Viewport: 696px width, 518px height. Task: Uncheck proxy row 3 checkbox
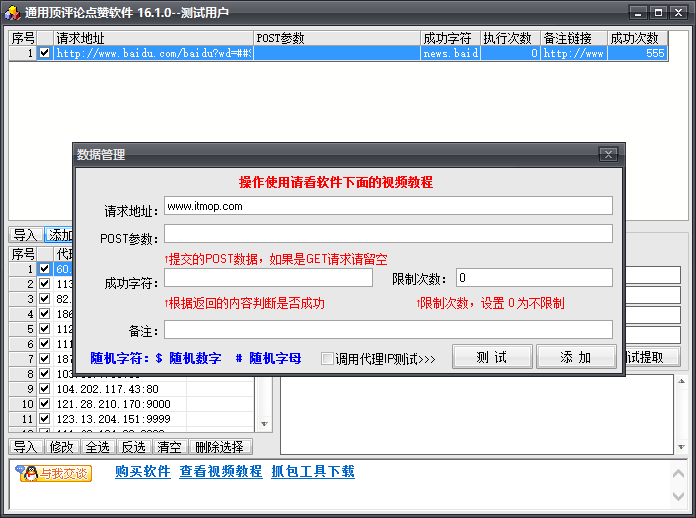coord(44,299)
